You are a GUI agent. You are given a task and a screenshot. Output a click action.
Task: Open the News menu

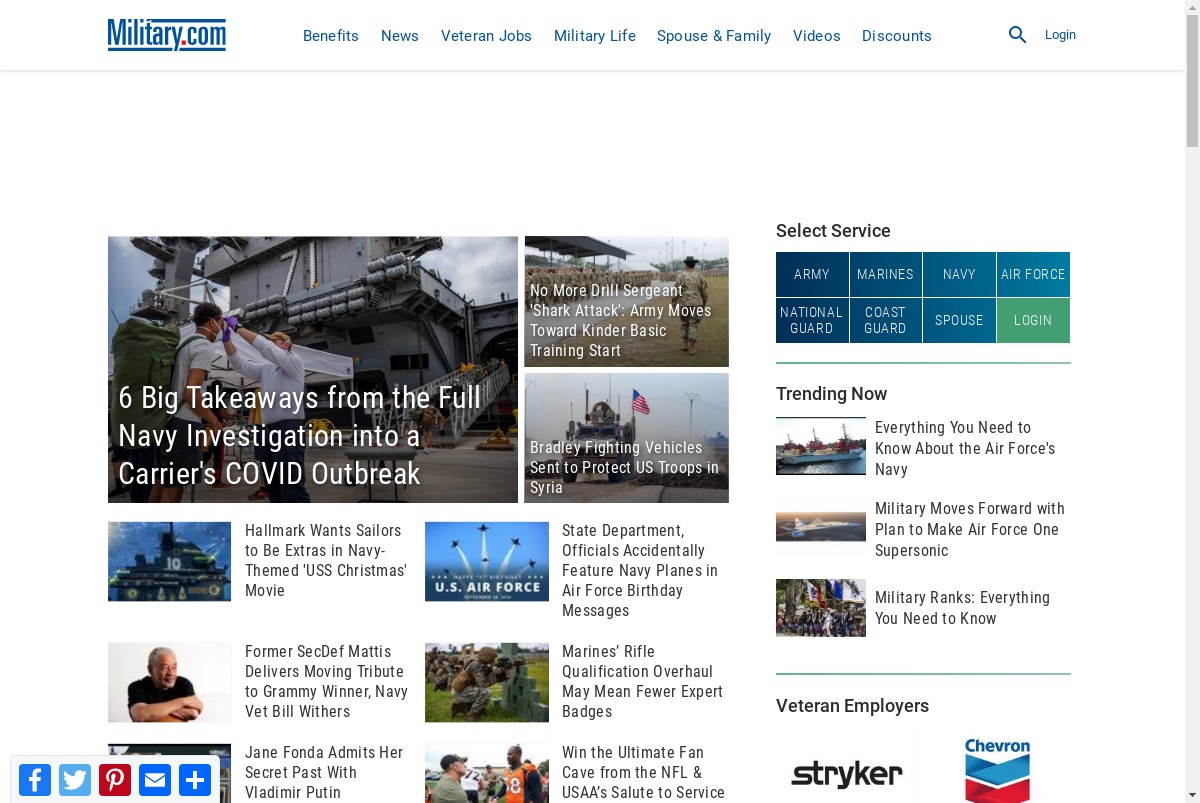[x=400, y=36]
